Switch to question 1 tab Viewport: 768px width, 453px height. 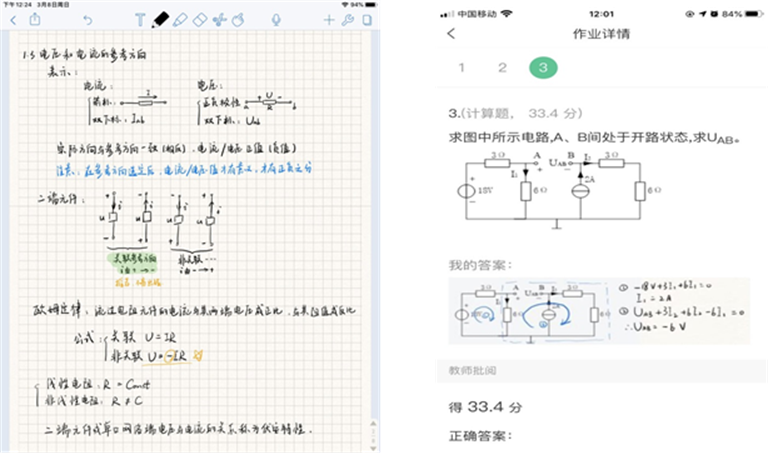pos(461,68)
